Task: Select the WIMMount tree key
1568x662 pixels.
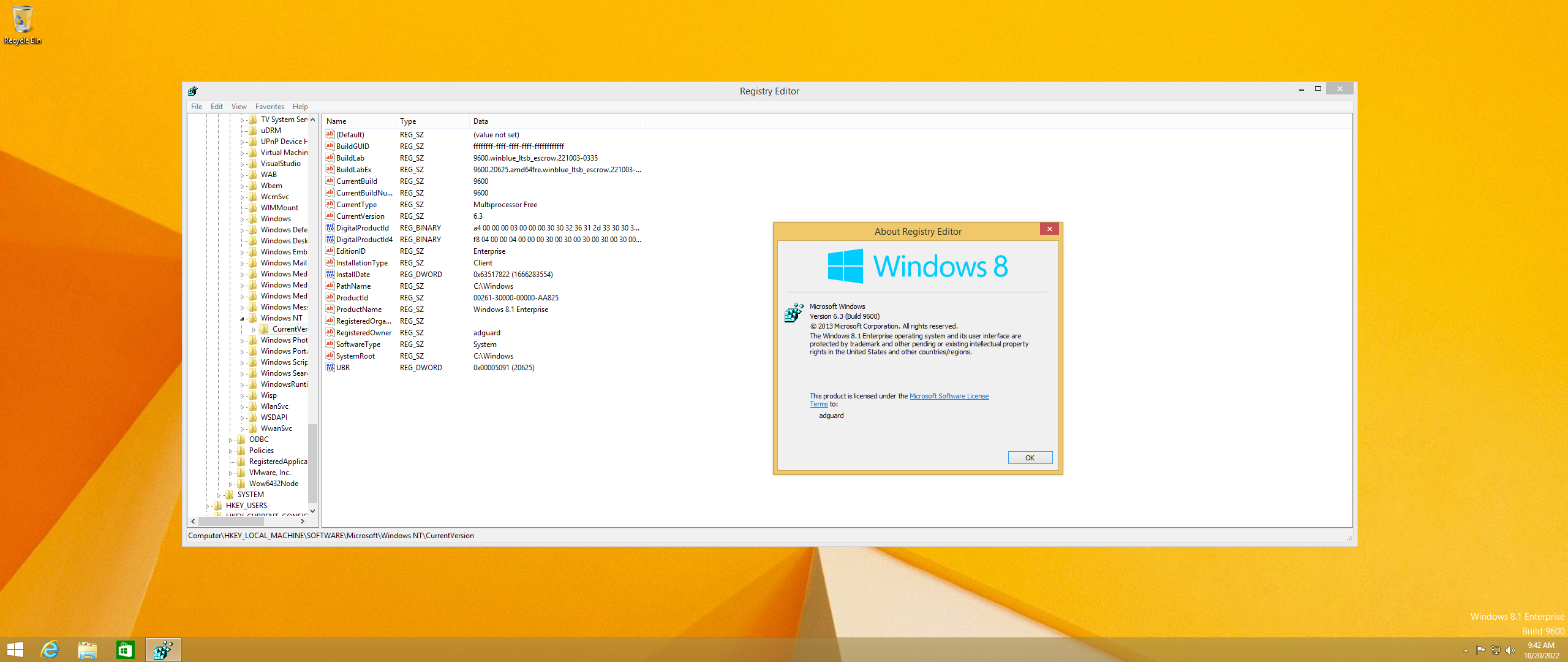Action: pyautogui.click(x=279, y=207)
